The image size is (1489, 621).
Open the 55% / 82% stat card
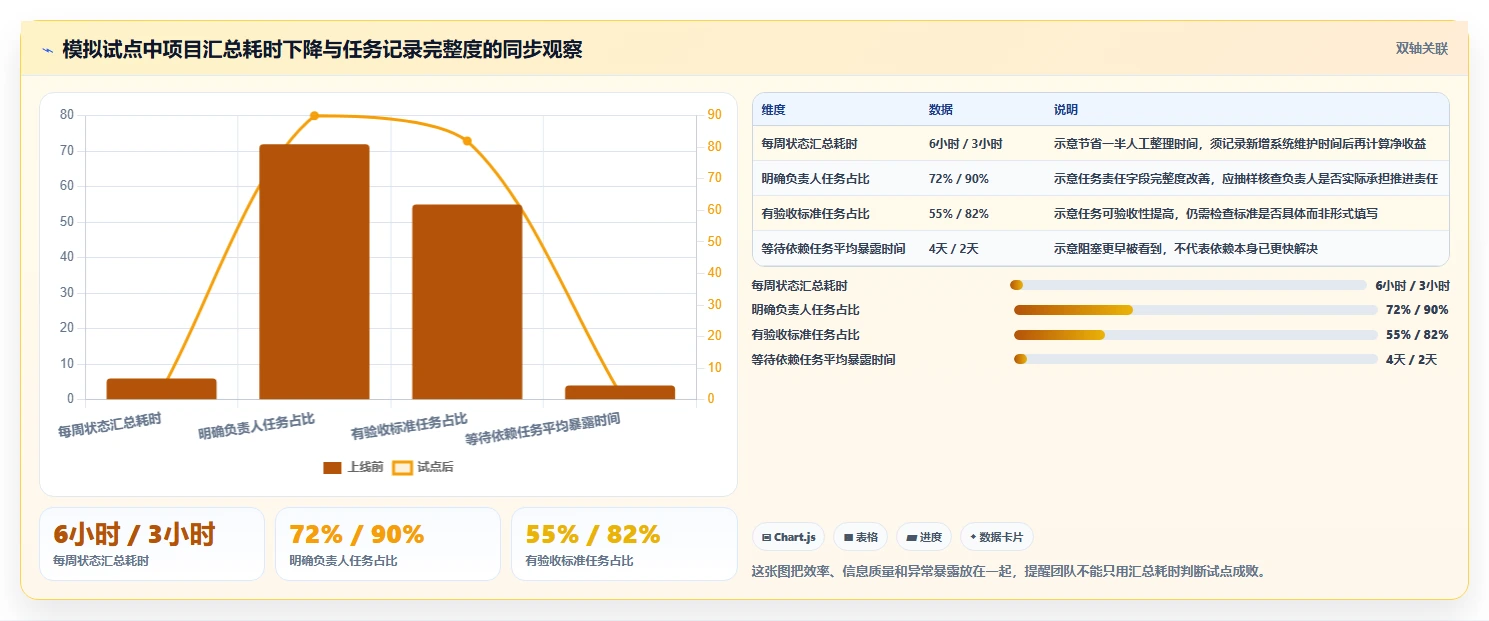(x=624, y=544)
